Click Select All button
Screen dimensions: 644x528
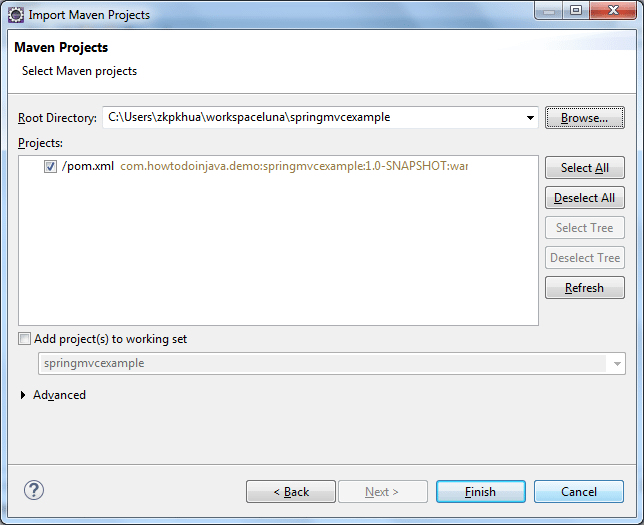pos(584,168)
